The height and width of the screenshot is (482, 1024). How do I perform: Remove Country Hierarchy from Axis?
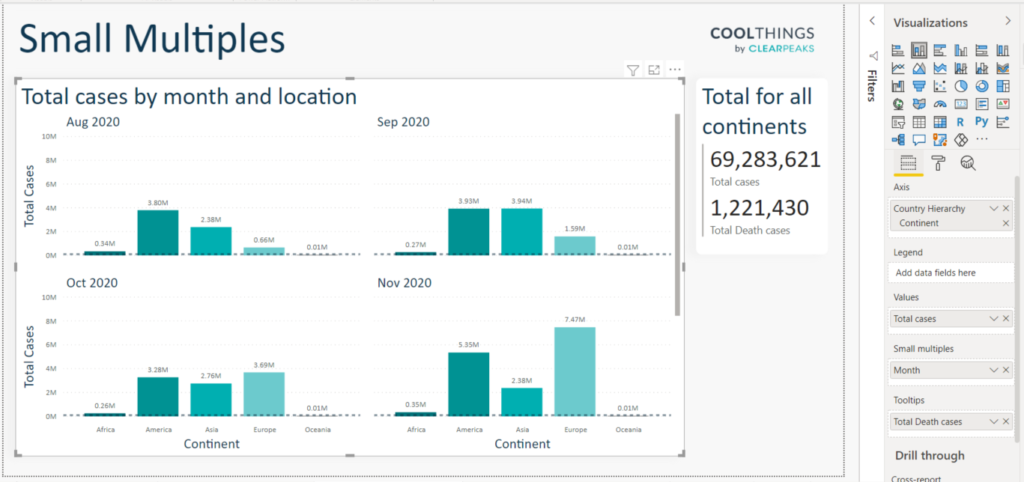point(1006,208)
